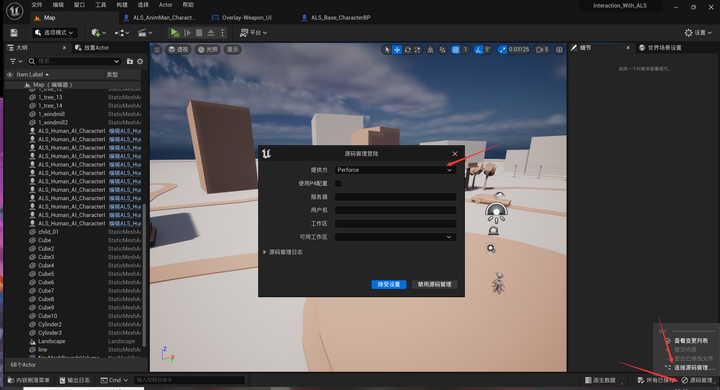Create a new folder in the outliner
The image size is (720, 390).
click(130, 61)
